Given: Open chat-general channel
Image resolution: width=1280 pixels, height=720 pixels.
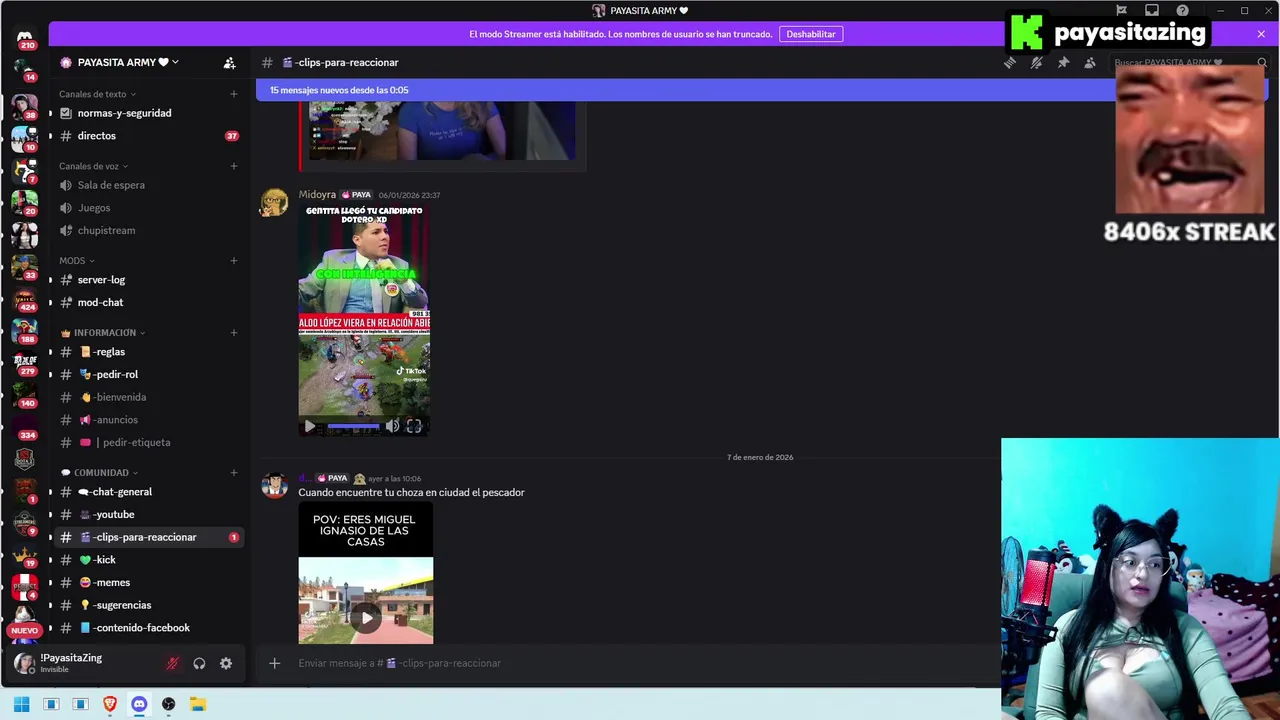Looking at the screenshot, I should [148, 492].
